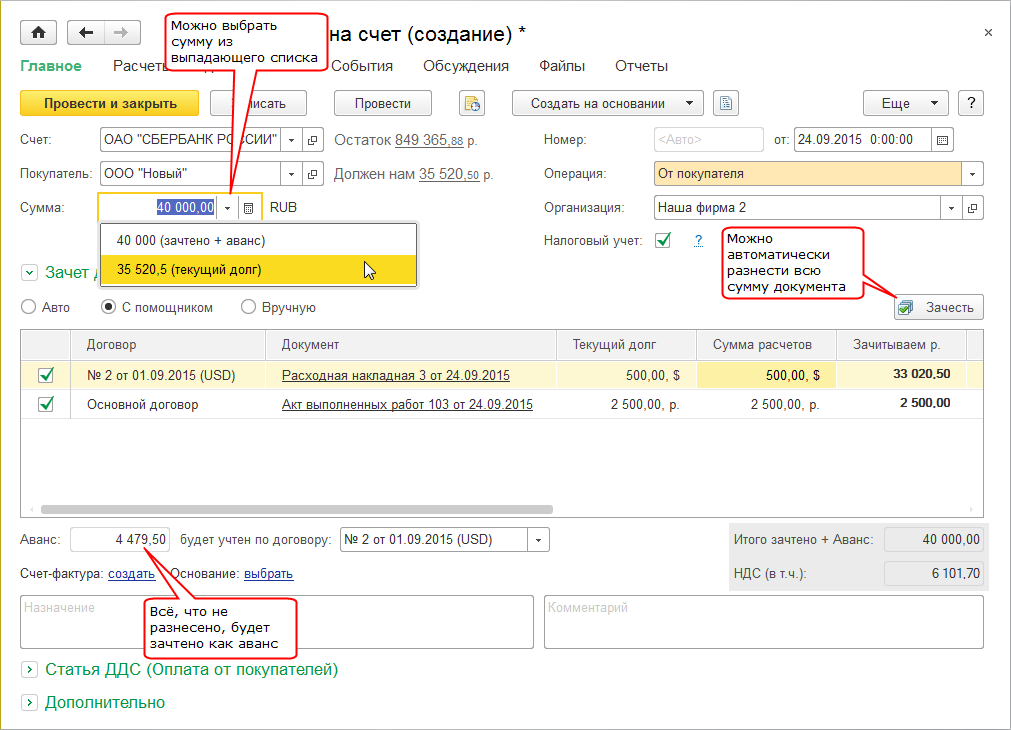1011x730 pixels.
Task: Click the back arrow navigation button
Action: (x=86, y=32)
